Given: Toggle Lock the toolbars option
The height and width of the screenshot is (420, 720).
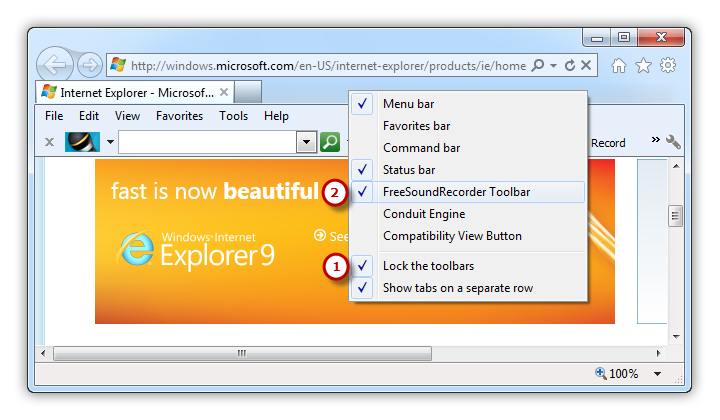Looking at the screenshot, I should pos(468,266).
